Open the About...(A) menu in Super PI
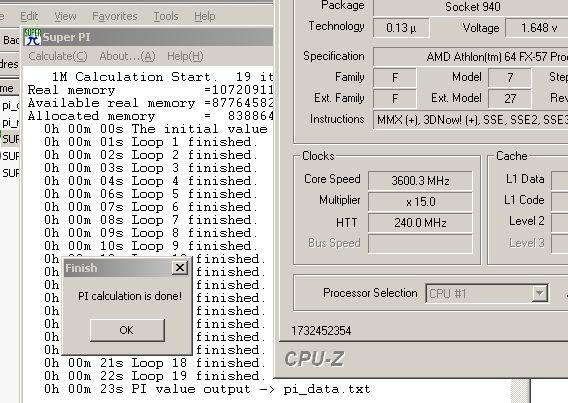Screen dimensions: 568x403 point(128,56)
